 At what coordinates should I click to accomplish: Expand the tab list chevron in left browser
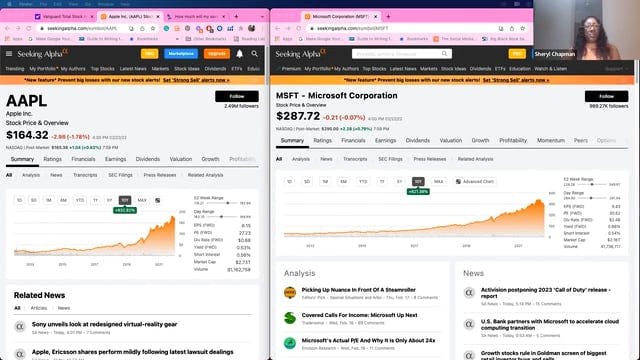[262, 17]
